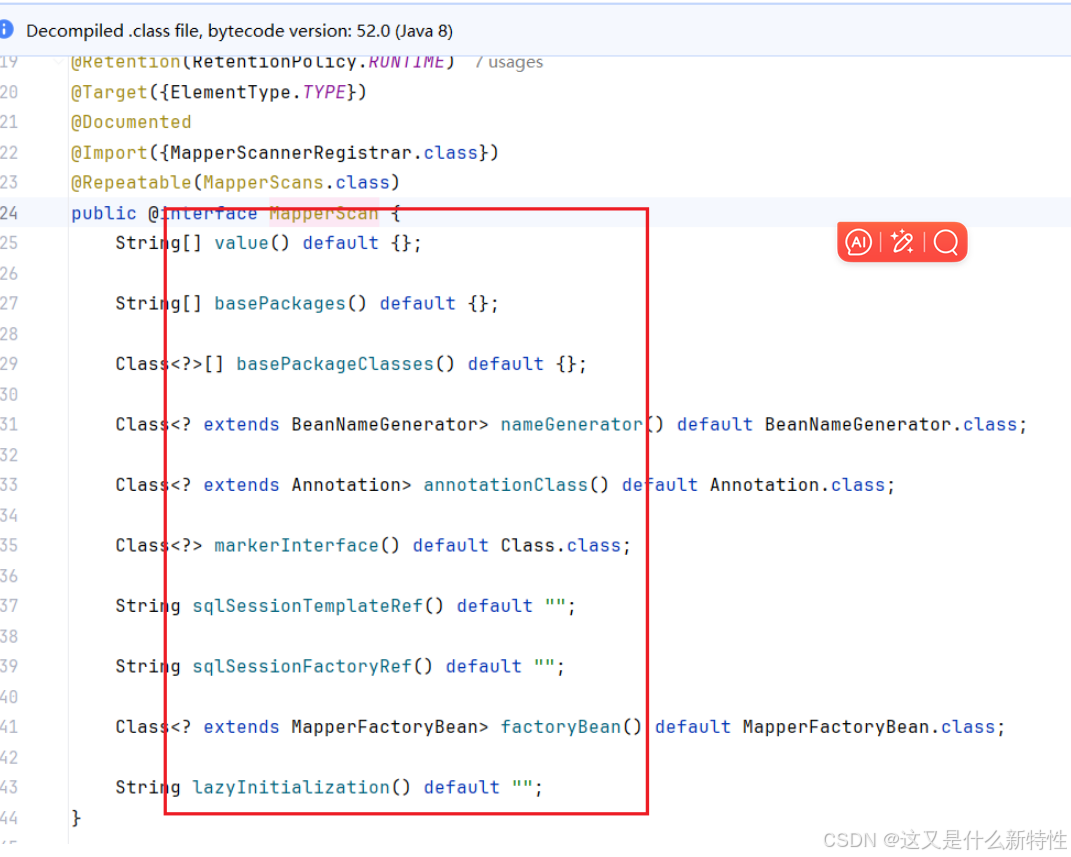Viewport: 1071px width, 857px height.
Task: Click MapperScannerRegistrar in @Import line
Action: (x=292, y=152)
